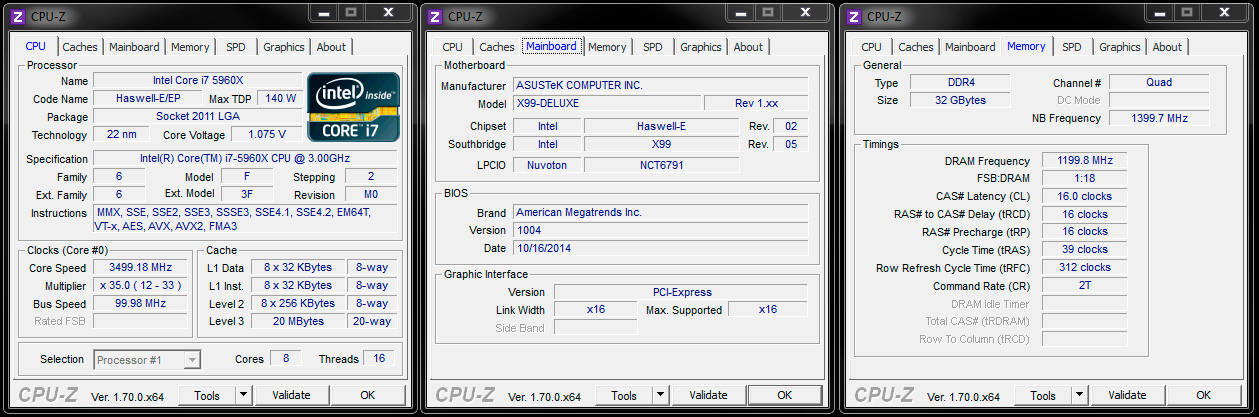Click the processor name field Intel Core i7 5960X
1259x417 pixels.
pos(197,80)
